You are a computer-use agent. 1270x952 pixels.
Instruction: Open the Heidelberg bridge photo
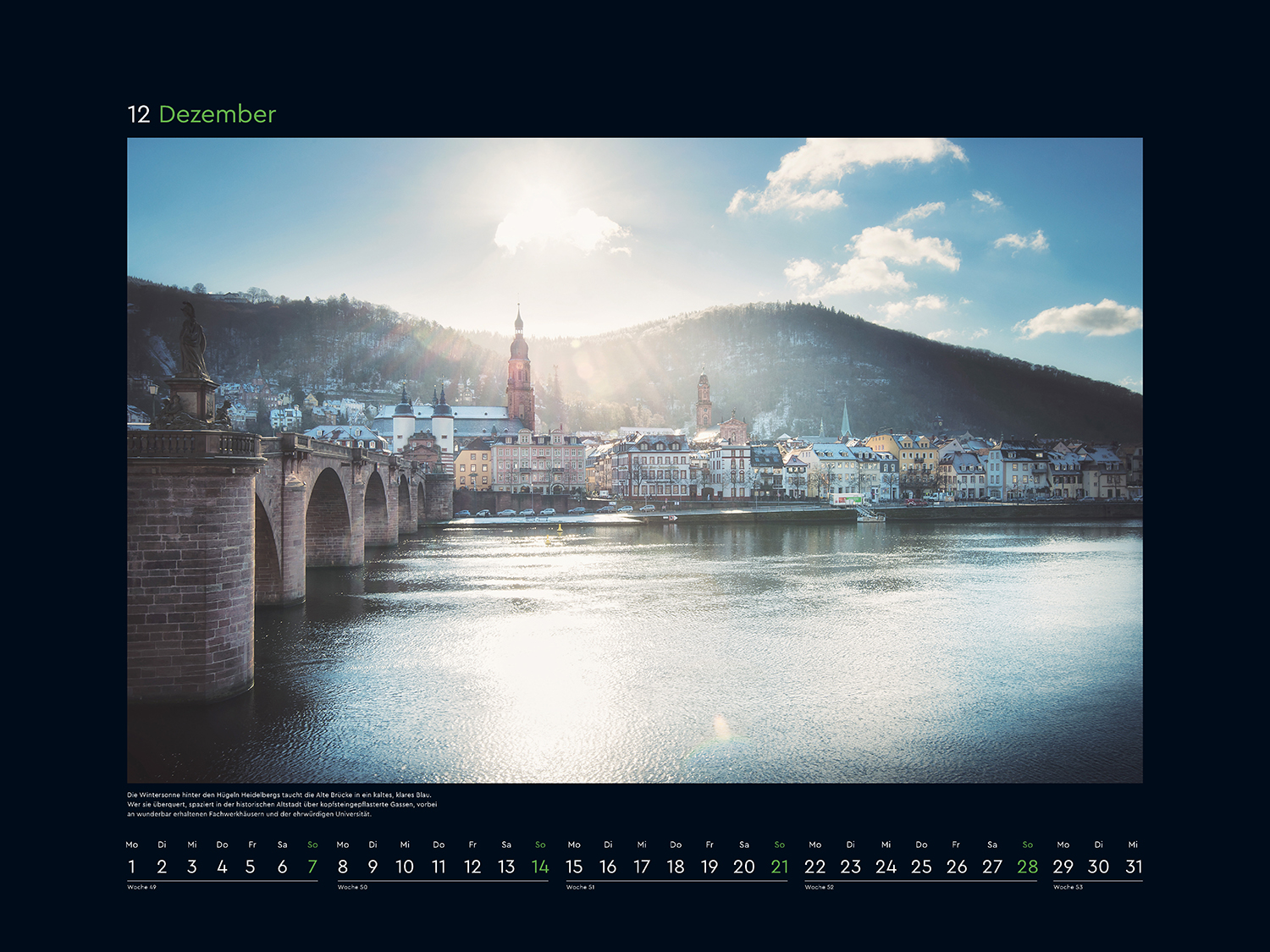coord(635,459)
